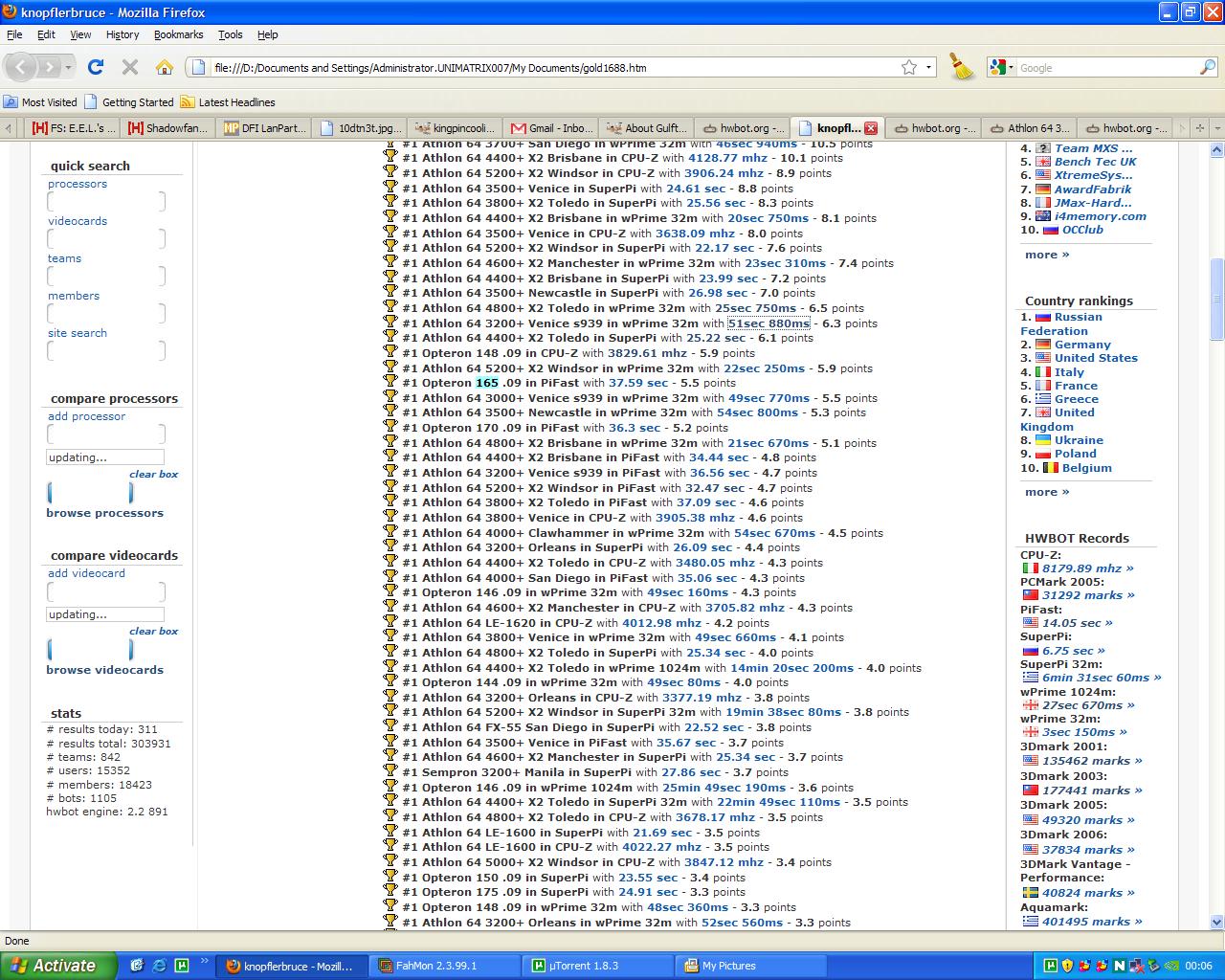Click the broom cleaner toolbar icon
The width and height of the screenshot is (1225, 980).
click(961, 66)
